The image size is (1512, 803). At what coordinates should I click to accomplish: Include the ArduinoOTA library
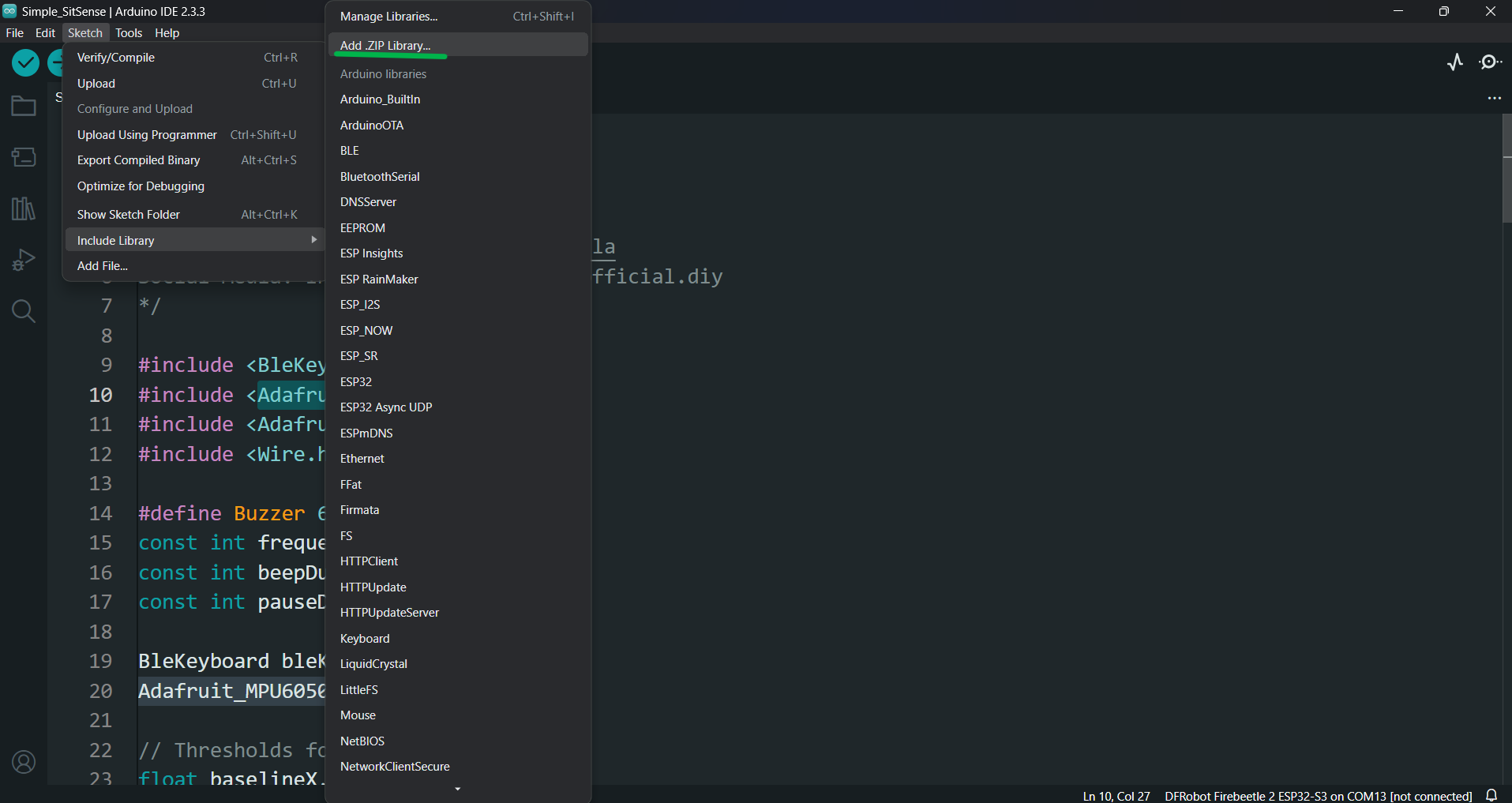click(x=458, y=126)
